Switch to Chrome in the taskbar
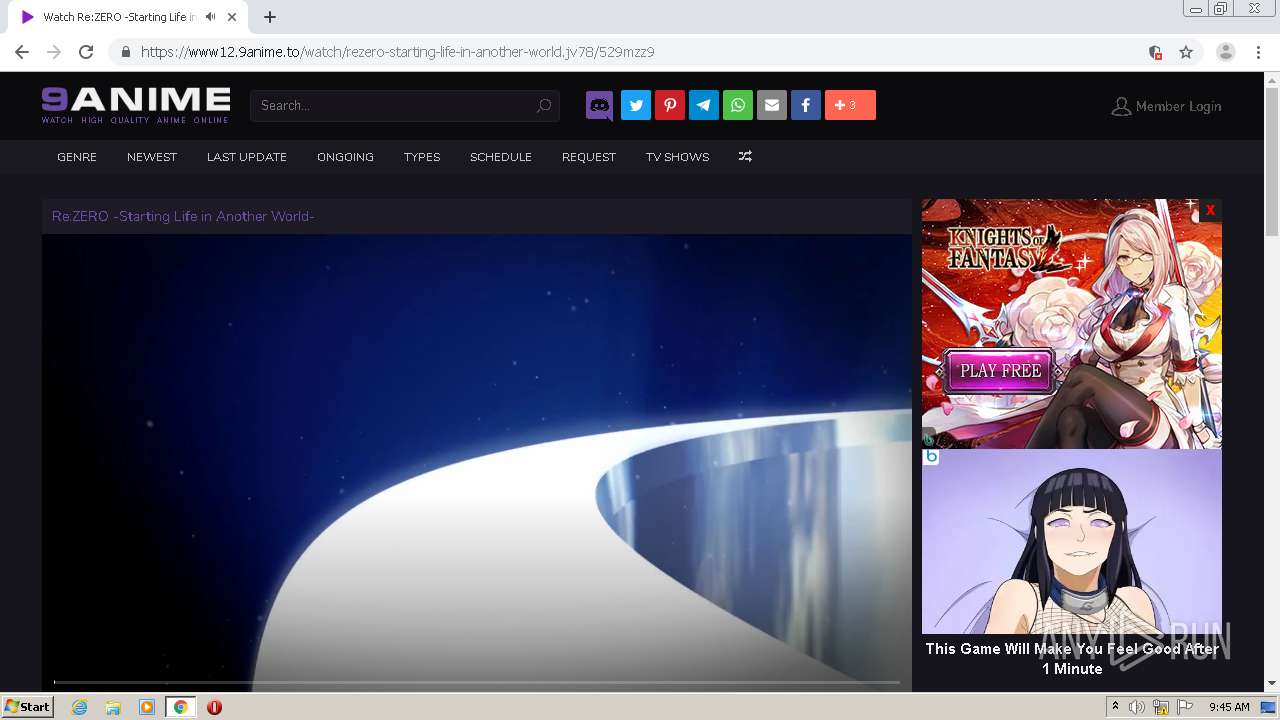 (180, 707)
